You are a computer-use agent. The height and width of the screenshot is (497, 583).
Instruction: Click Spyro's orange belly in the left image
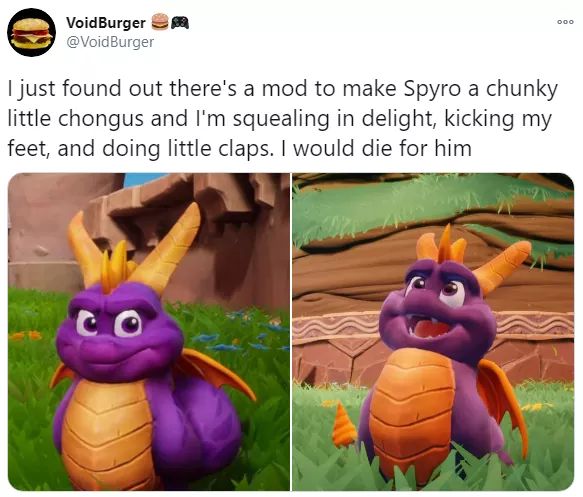pyautogui.click(x=107, y=431)
